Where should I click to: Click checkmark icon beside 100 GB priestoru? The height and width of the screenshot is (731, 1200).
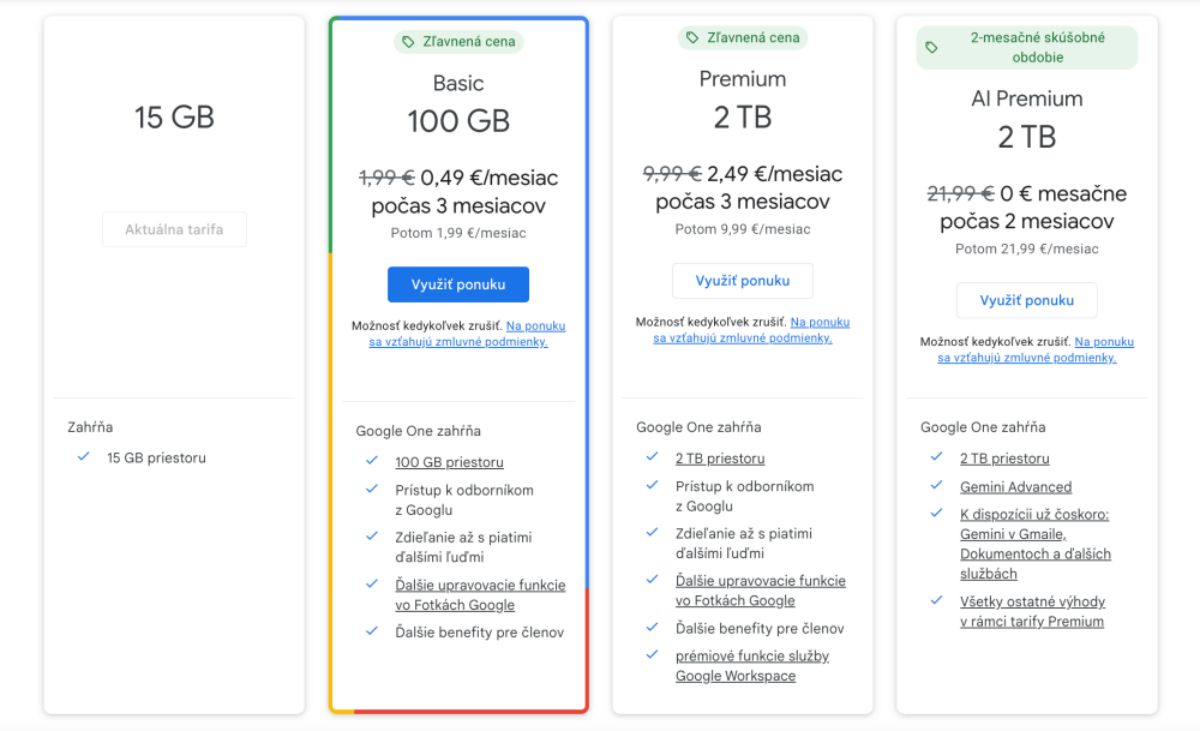[x=372, y=461]
